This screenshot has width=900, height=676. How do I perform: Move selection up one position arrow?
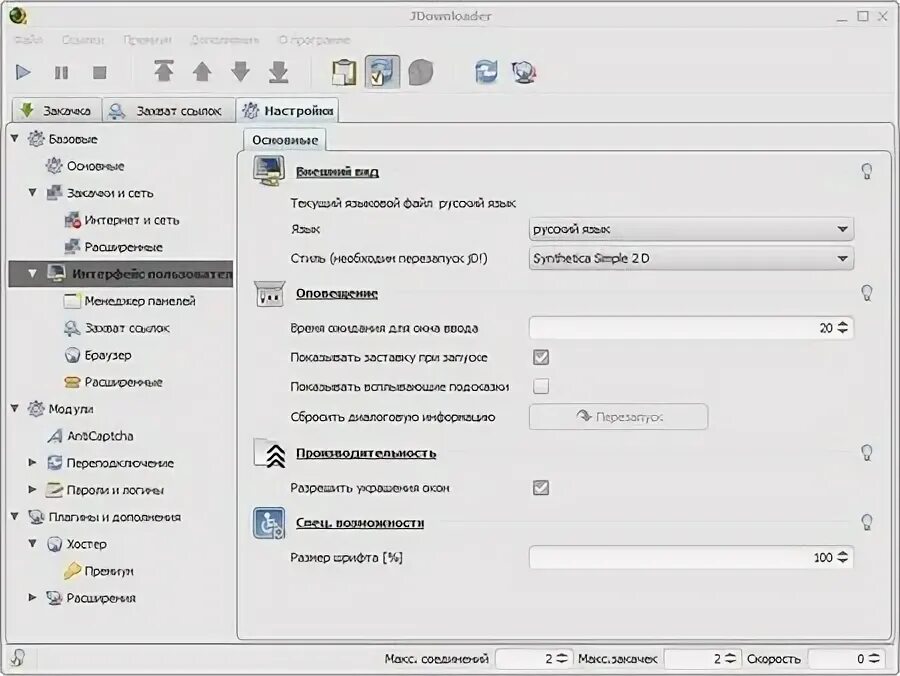click(x=202, y=72)
